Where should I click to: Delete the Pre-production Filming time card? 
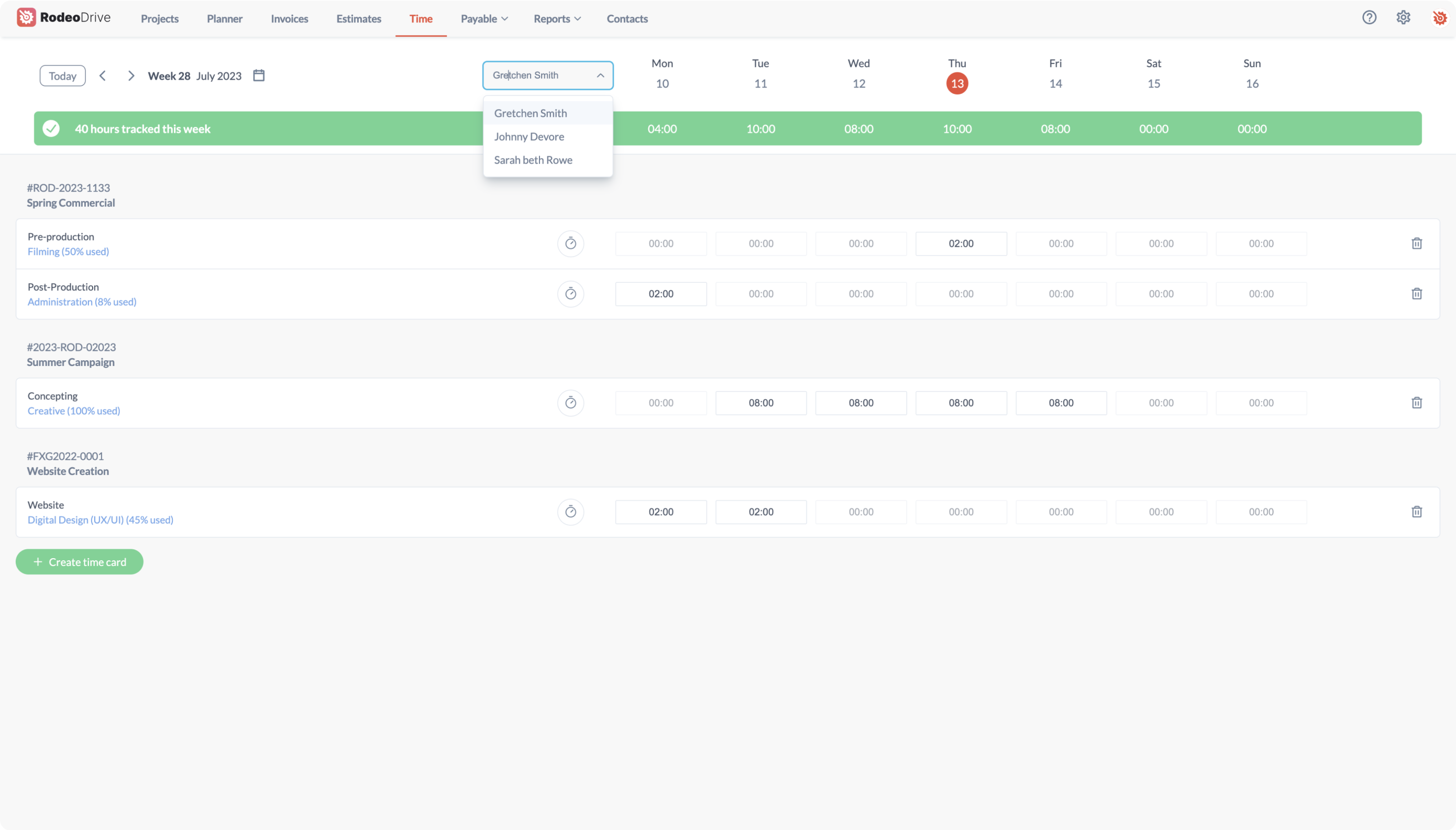point(1416,244)
